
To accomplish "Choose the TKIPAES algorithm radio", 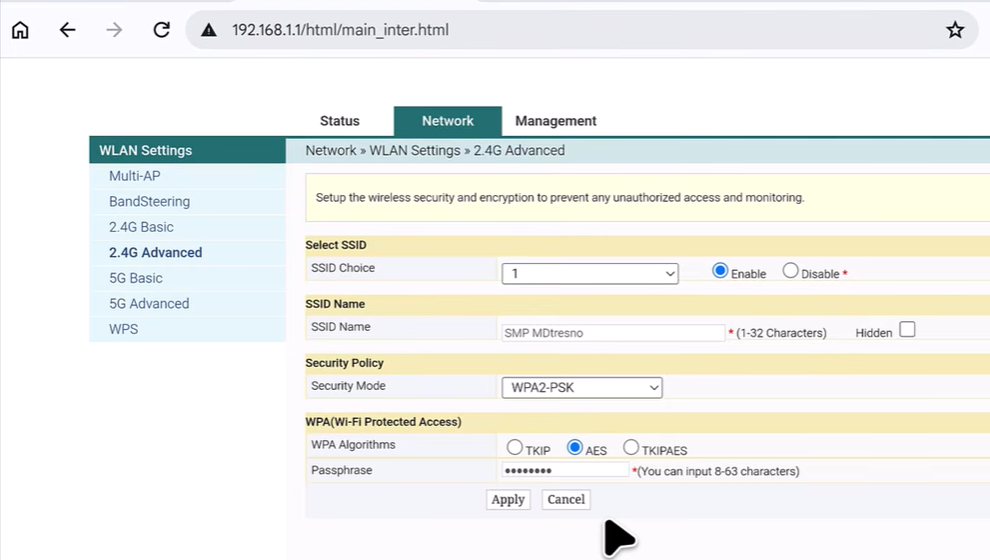I will tap(631, 448).
